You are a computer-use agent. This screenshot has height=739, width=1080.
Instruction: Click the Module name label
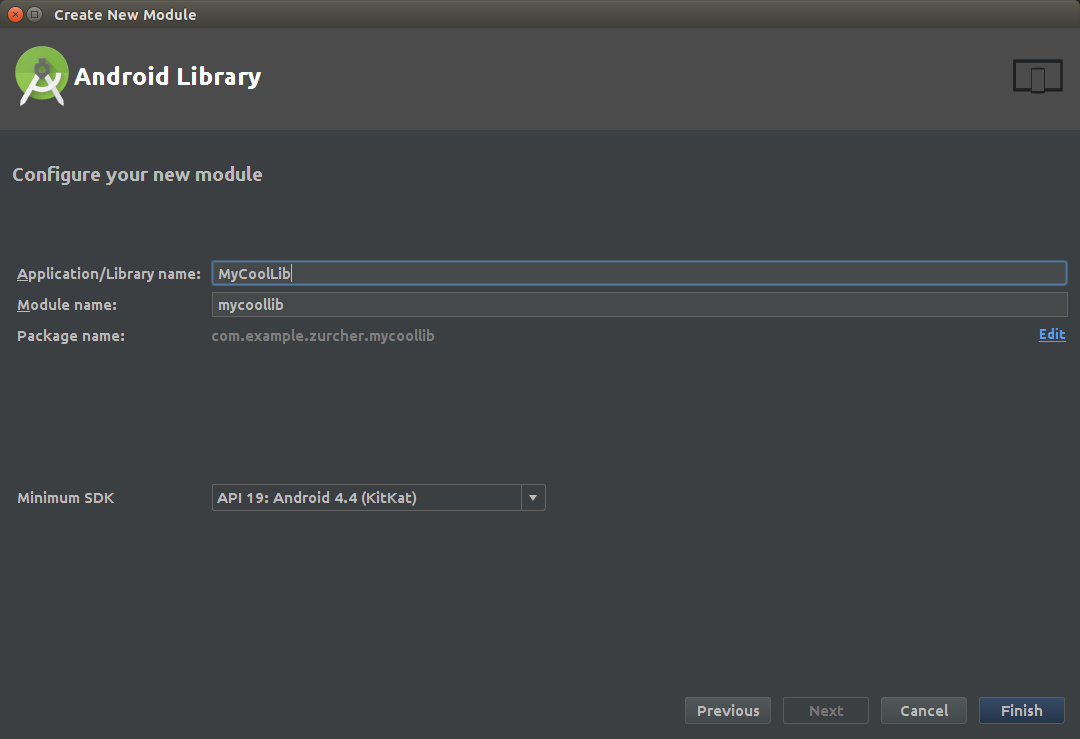(x=67, y=304)
